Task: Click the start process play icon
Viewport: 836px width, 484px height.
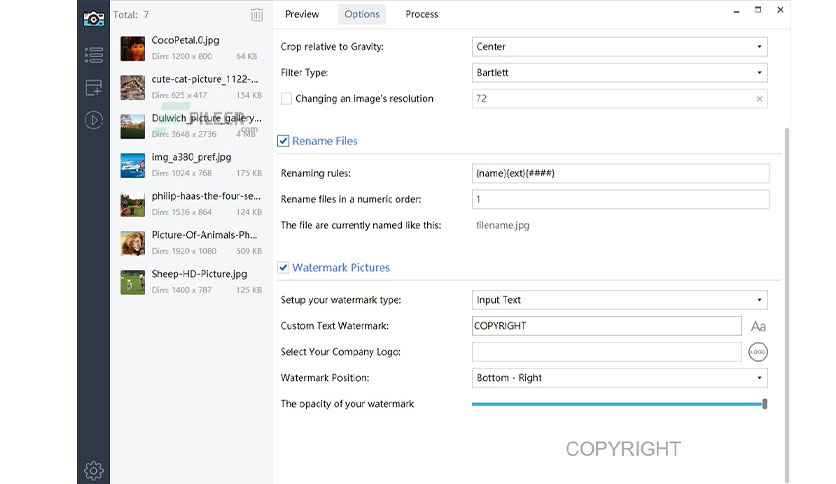Action: point(94,120)
